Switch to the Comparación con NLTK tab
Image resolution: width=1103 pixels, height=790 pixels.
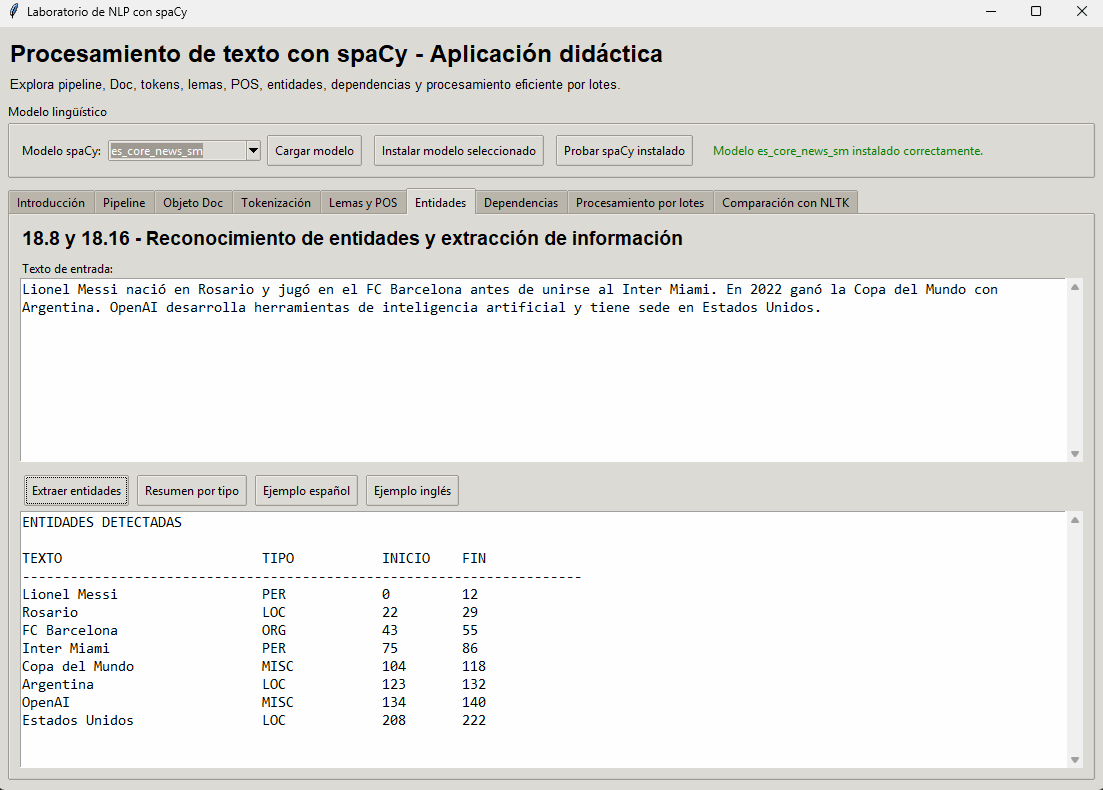click(x=786, y=201)
